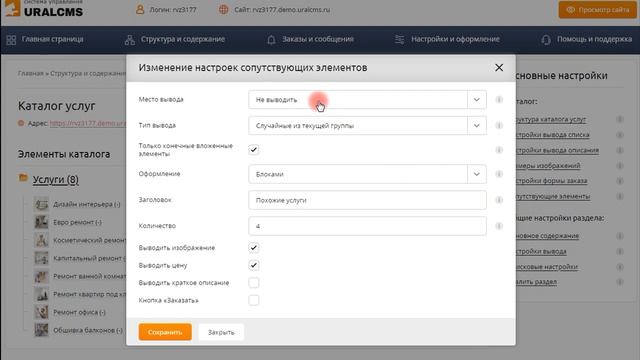640x360 pixels.
Task: Open Размеры изображений link
Action: [548, 166]
